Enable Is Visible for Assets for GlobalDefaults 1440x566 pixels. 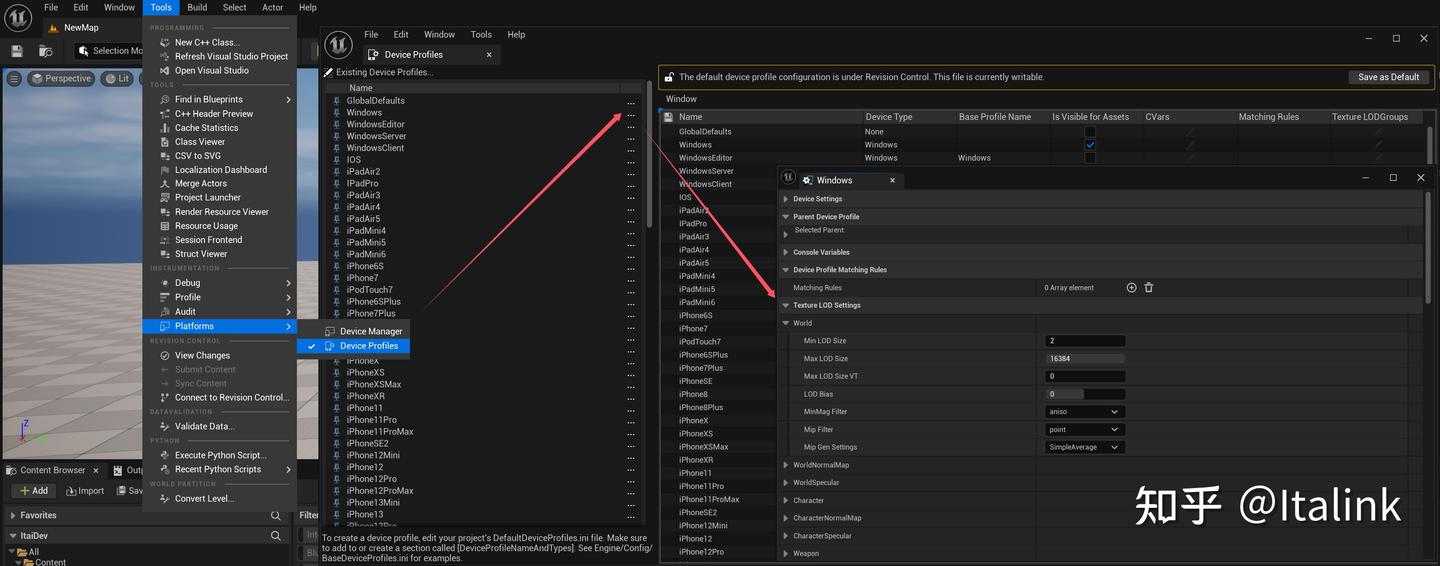(1090, 132)
